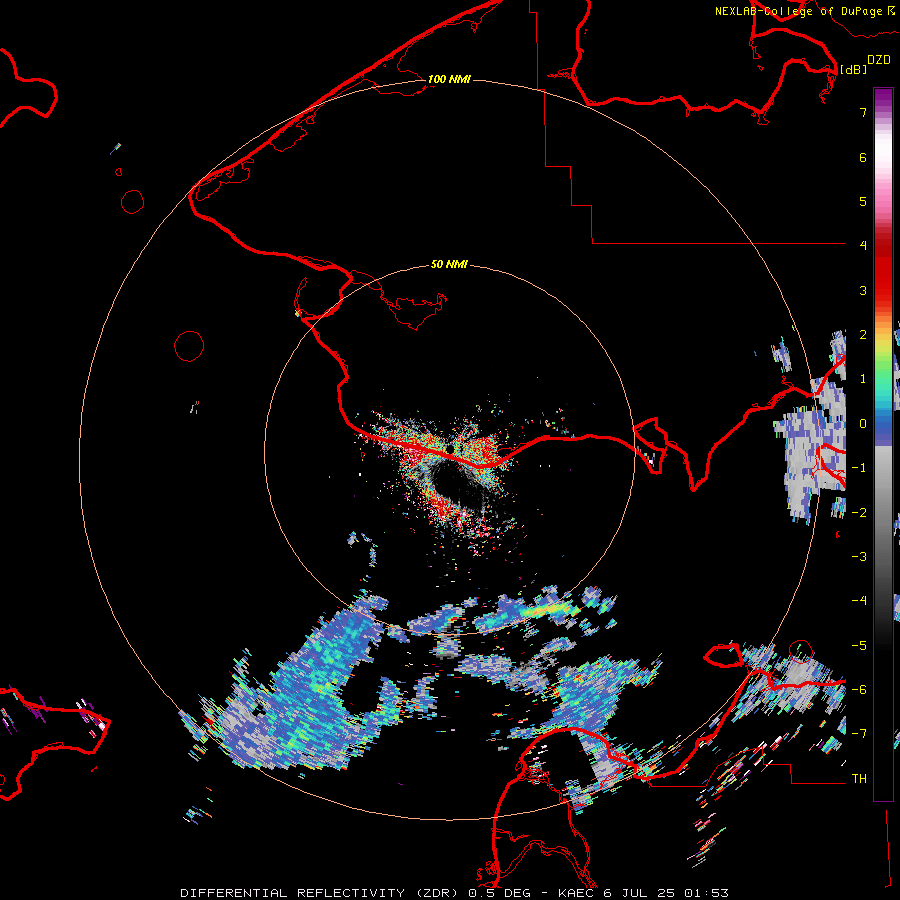Click the 3 value on color scale
The height and width of the screenshot is (900, 900).
[863, 290]
